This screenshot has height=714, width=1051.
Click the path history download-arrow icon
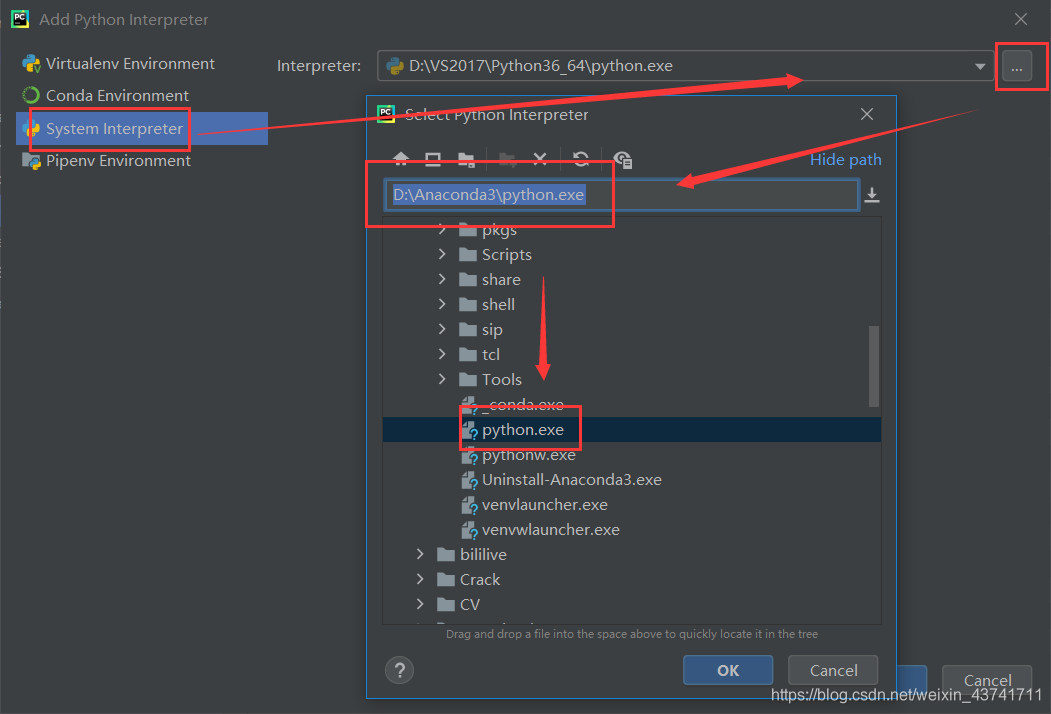(x=871, y=194)
